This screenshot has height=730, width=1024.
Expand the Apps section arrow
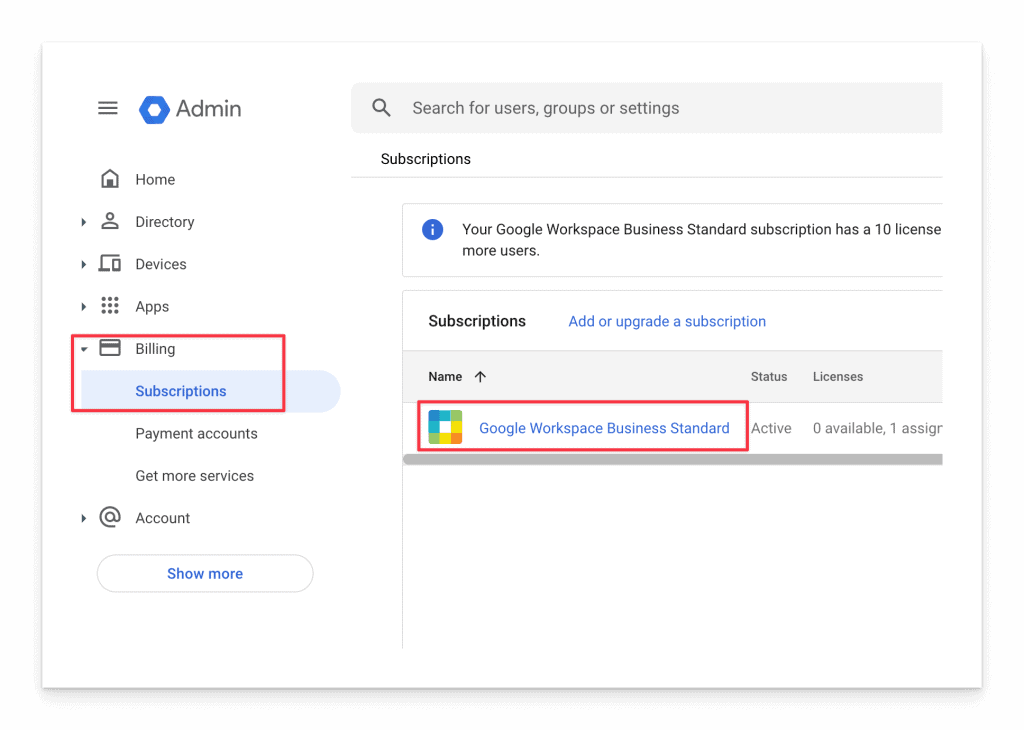point(84,307)
